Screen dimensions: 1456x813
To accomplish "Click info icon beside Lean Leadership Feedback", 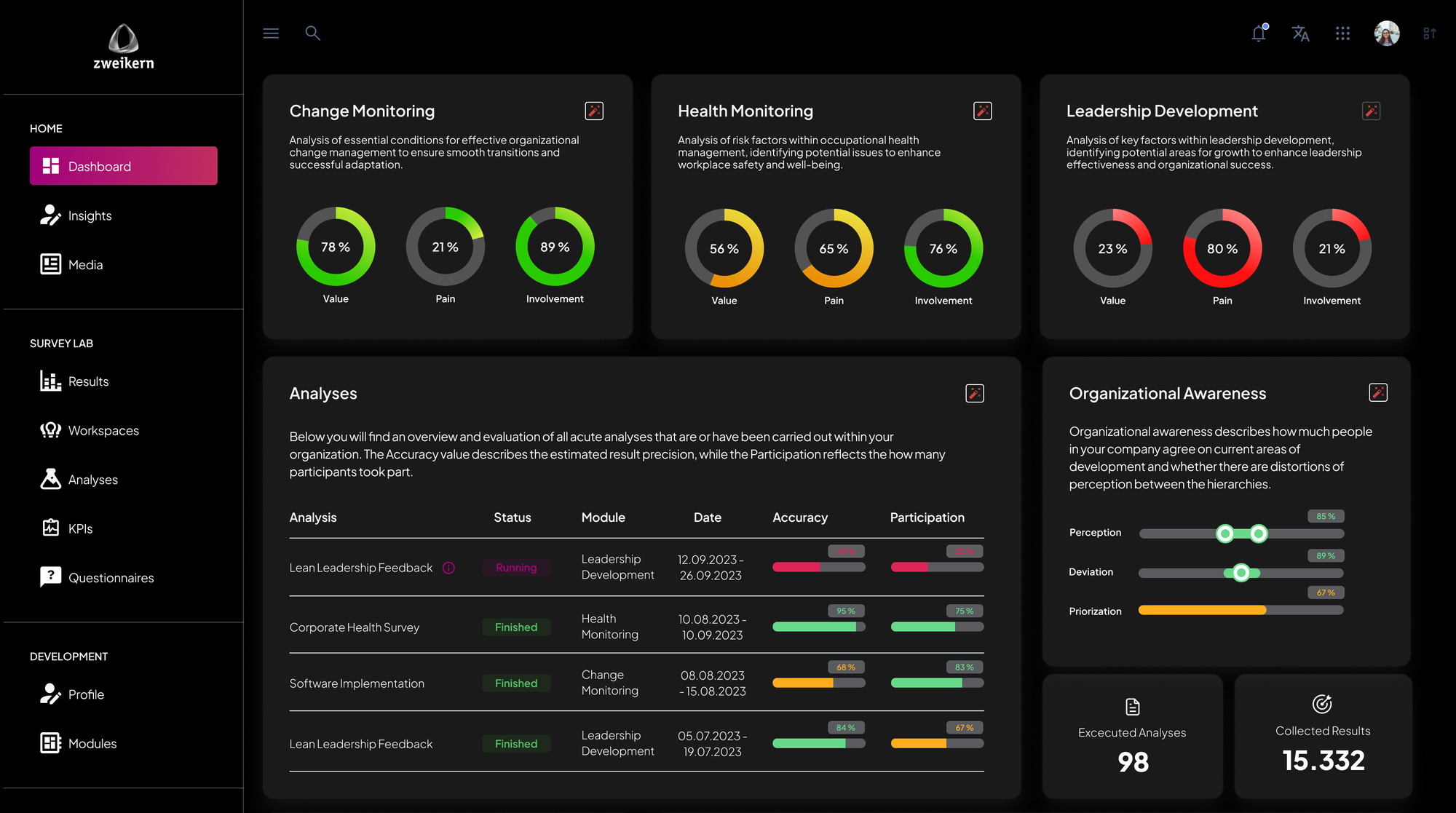I will click(448, 568).
